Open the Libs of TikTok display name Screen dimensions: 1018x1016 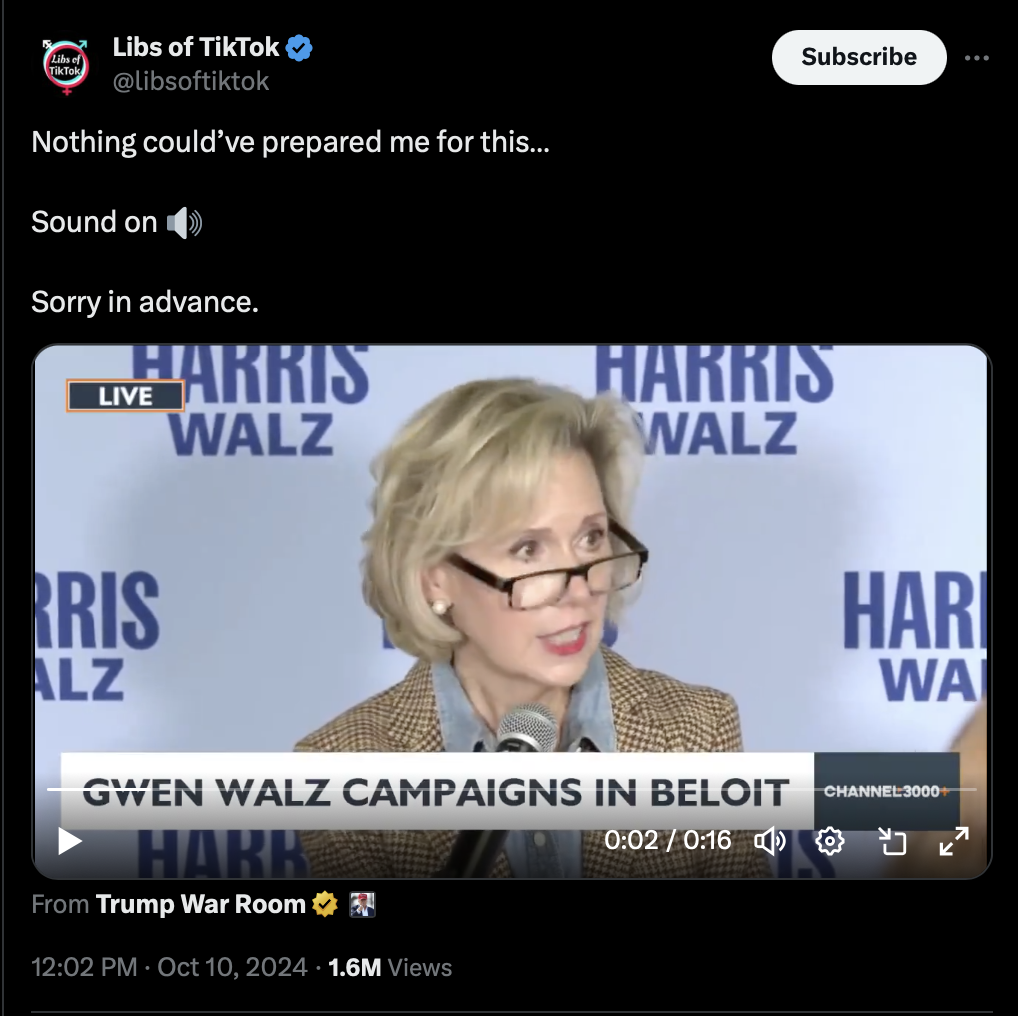(195, 47)
